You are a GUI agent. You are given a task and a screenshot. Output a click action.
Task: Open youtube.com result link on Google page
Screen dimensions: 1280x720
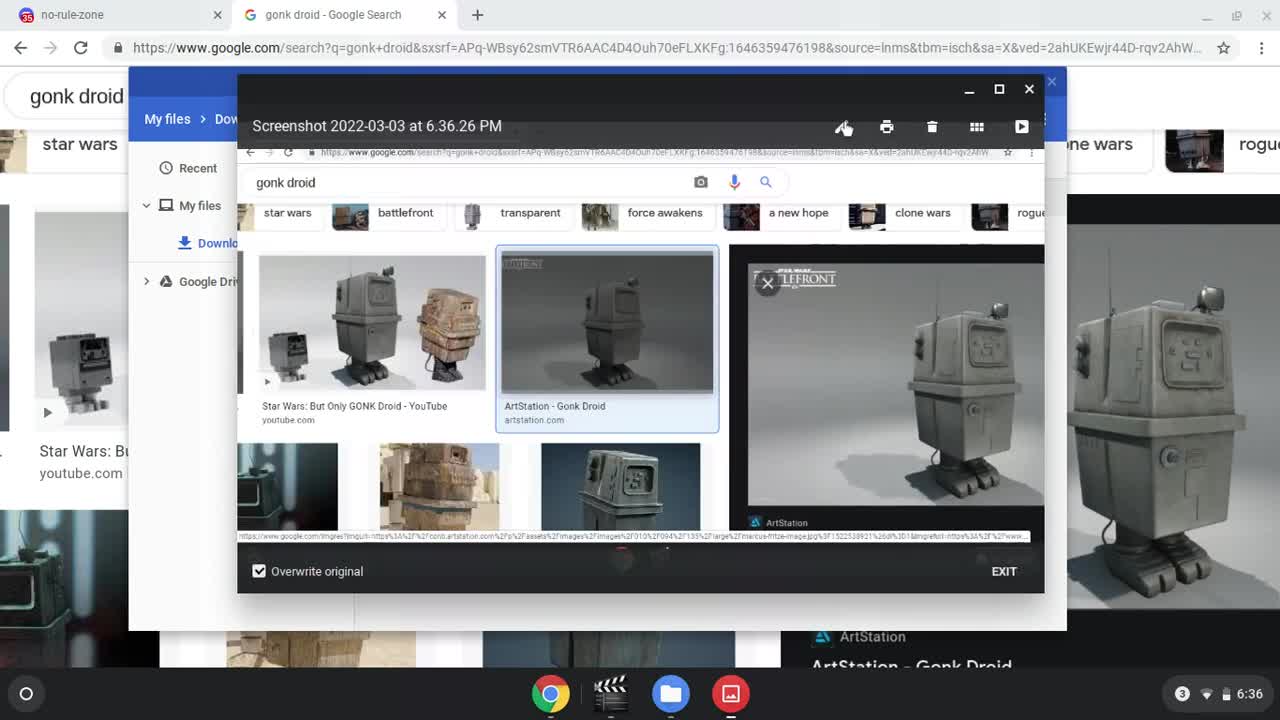81,473
